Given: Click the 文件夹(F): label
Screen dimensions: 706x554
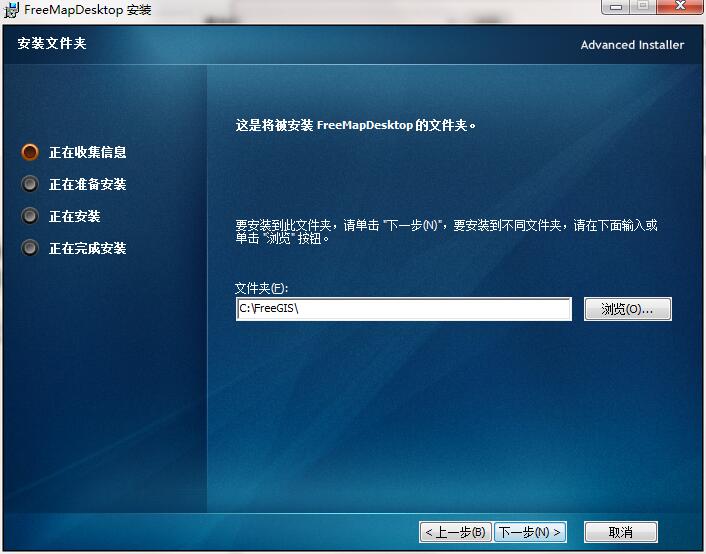Looking at the screenshot, I should point(261,288).
